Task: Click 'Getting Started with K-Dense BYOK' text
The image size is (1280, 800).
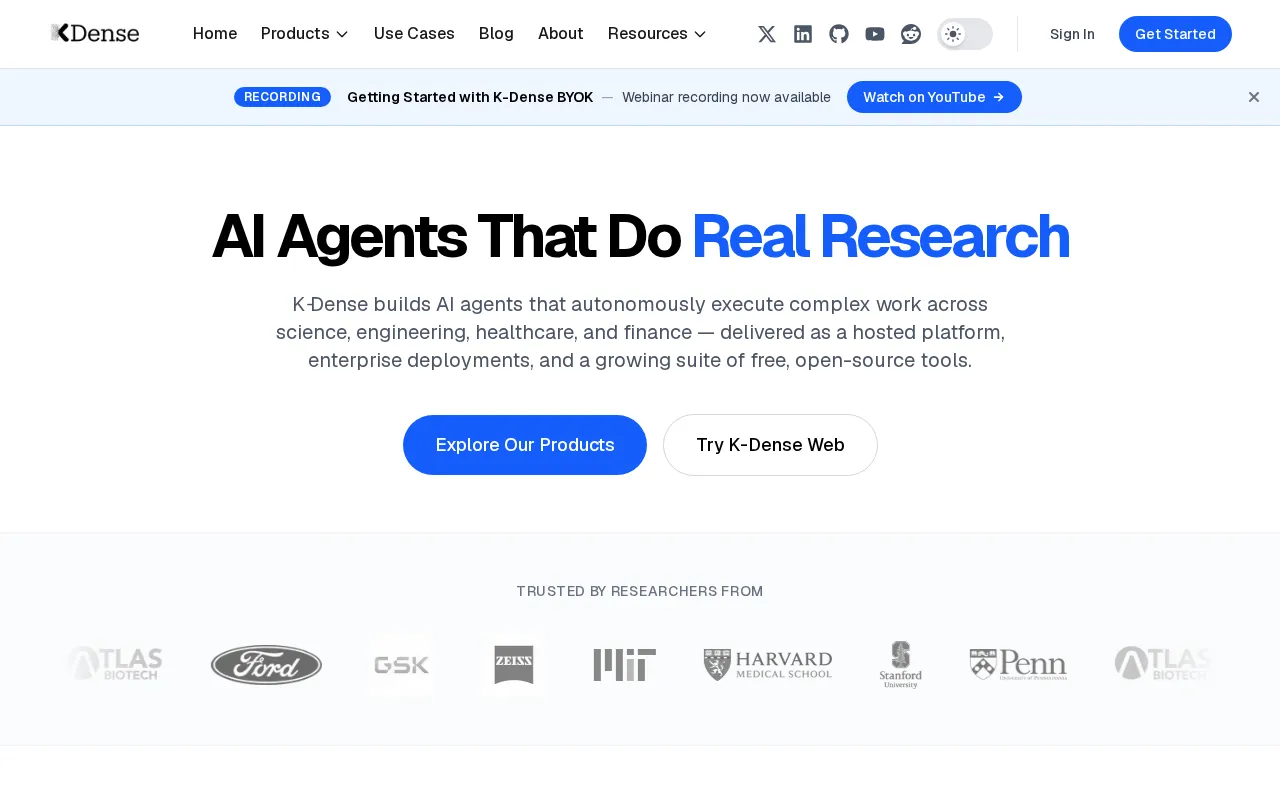Action: [470, 97]
